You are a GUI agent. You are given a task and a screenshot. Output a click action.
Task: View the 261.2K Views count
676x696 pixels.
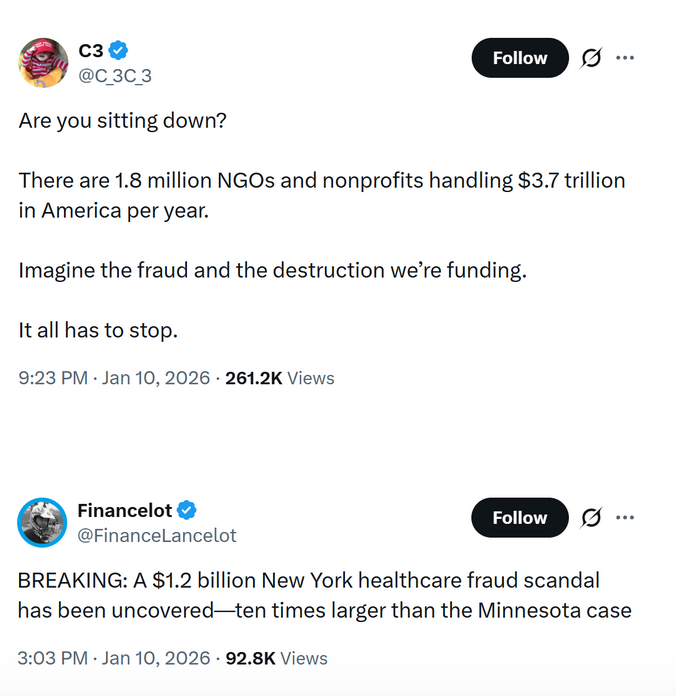[x=280, y=378]
